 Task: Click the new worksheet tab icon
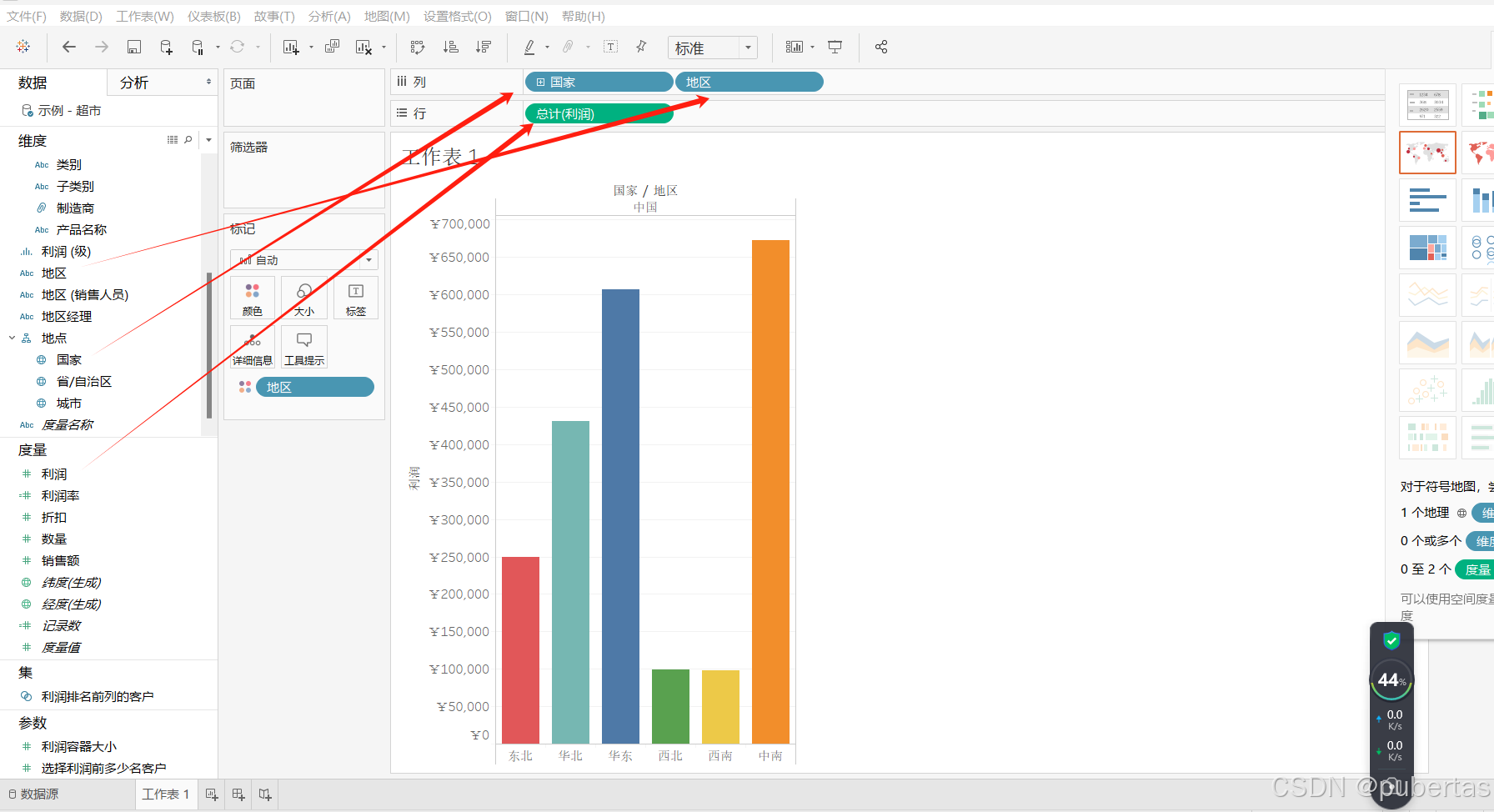[212, 794]
